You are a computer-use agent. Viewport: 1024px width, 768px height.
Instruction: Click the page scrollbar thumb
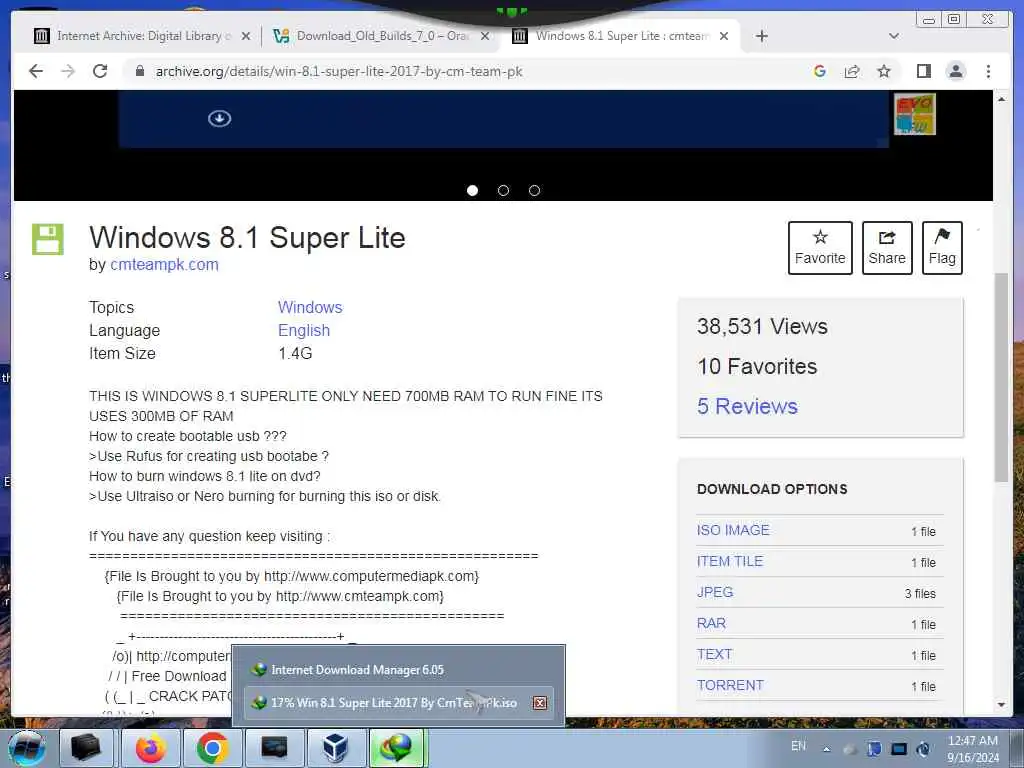[1001, 377]
